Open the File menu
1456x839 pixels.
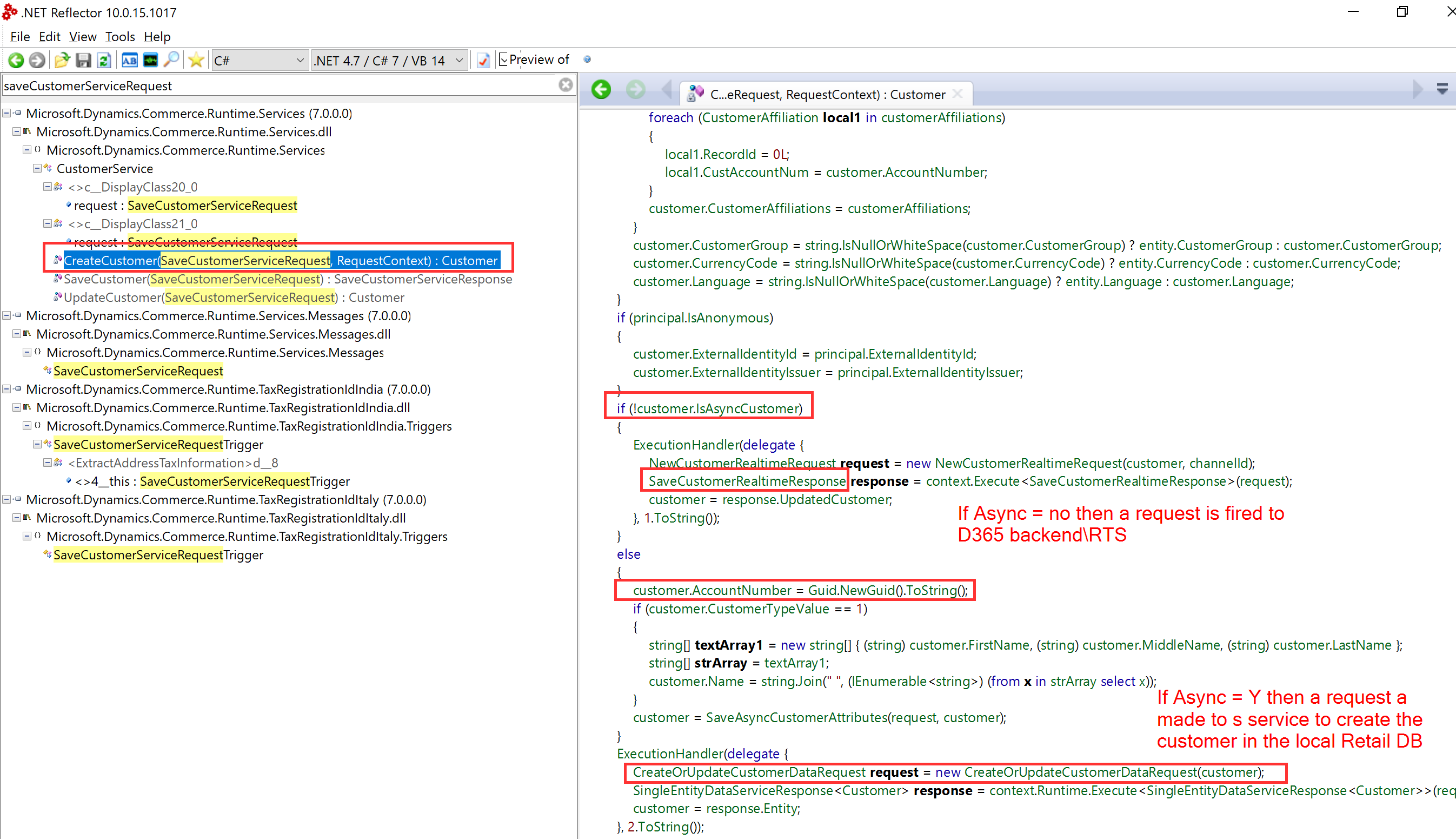pyautogui.click(x=20, y=36)
